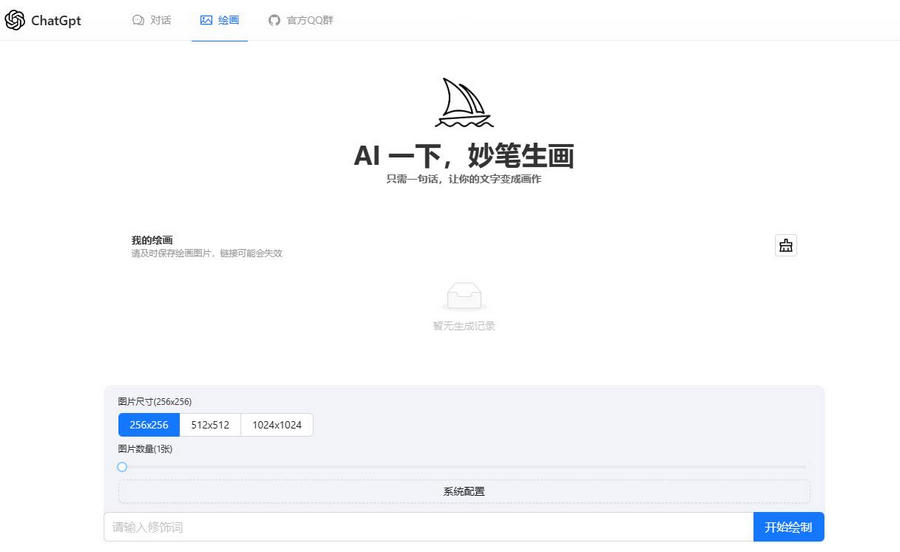Screen dimensions: 900x552
Task: Select the 256x256 image size
Action: click(149, 425)
